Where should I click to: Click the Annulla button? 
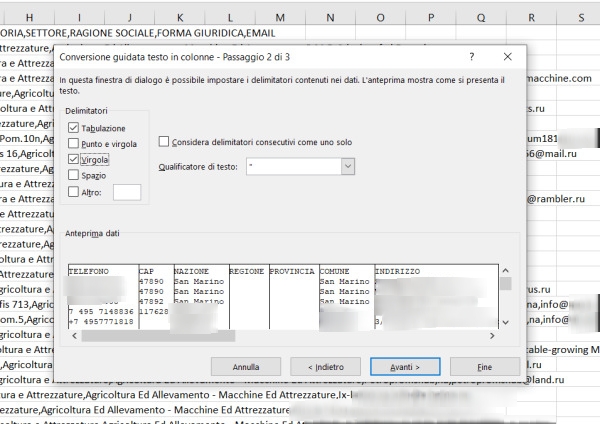pos(246,367)
